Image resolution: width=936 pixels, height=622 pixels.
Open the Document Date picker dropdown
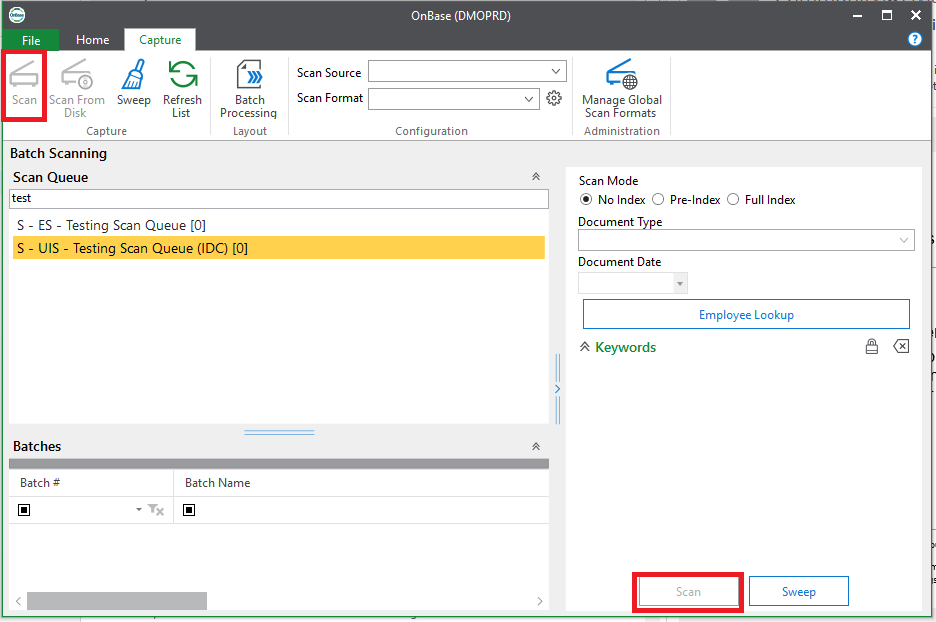pyautogui.click(x=680, y=284)
